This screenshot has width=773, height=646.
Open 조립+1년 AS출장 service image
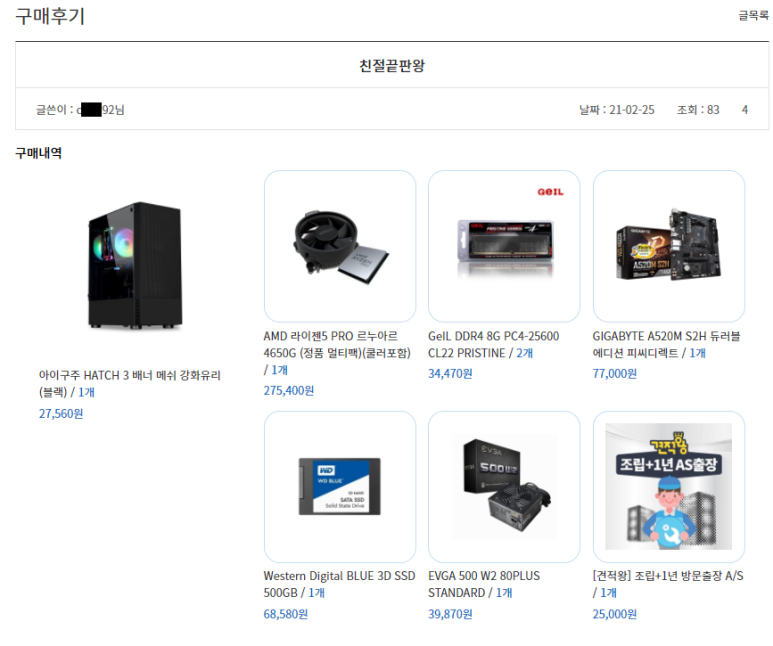(668, 487)
